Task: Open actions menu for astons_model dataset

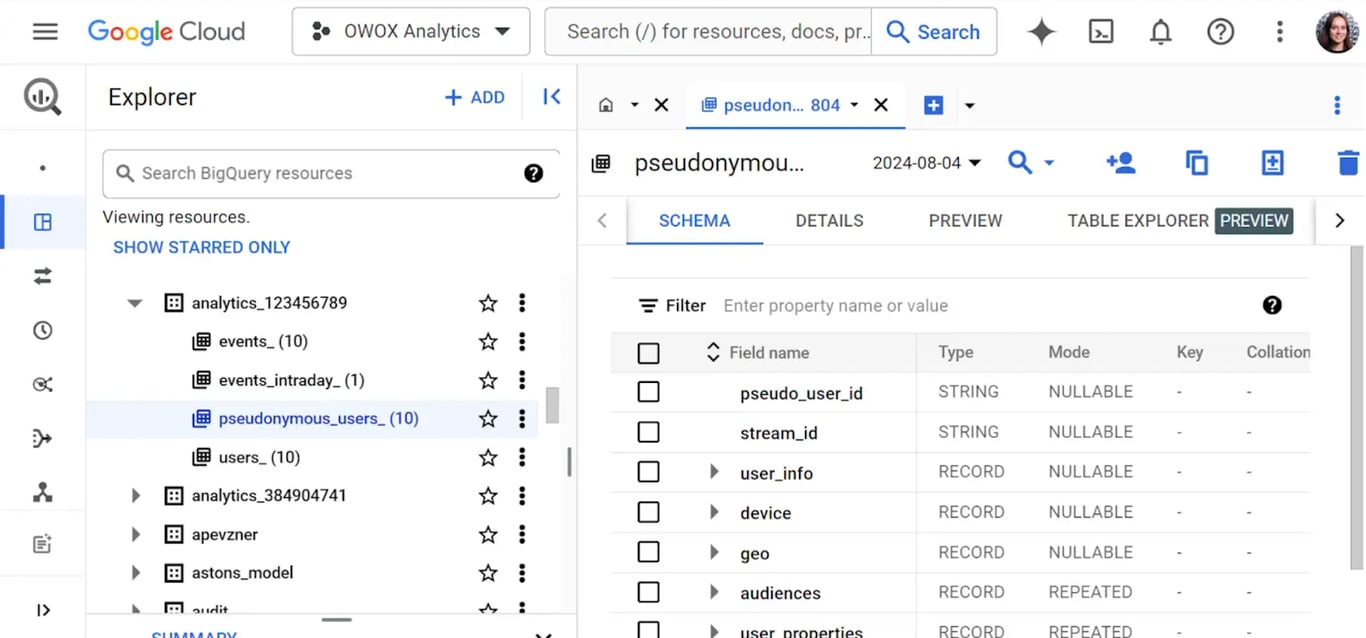Action: pos(522,573)
